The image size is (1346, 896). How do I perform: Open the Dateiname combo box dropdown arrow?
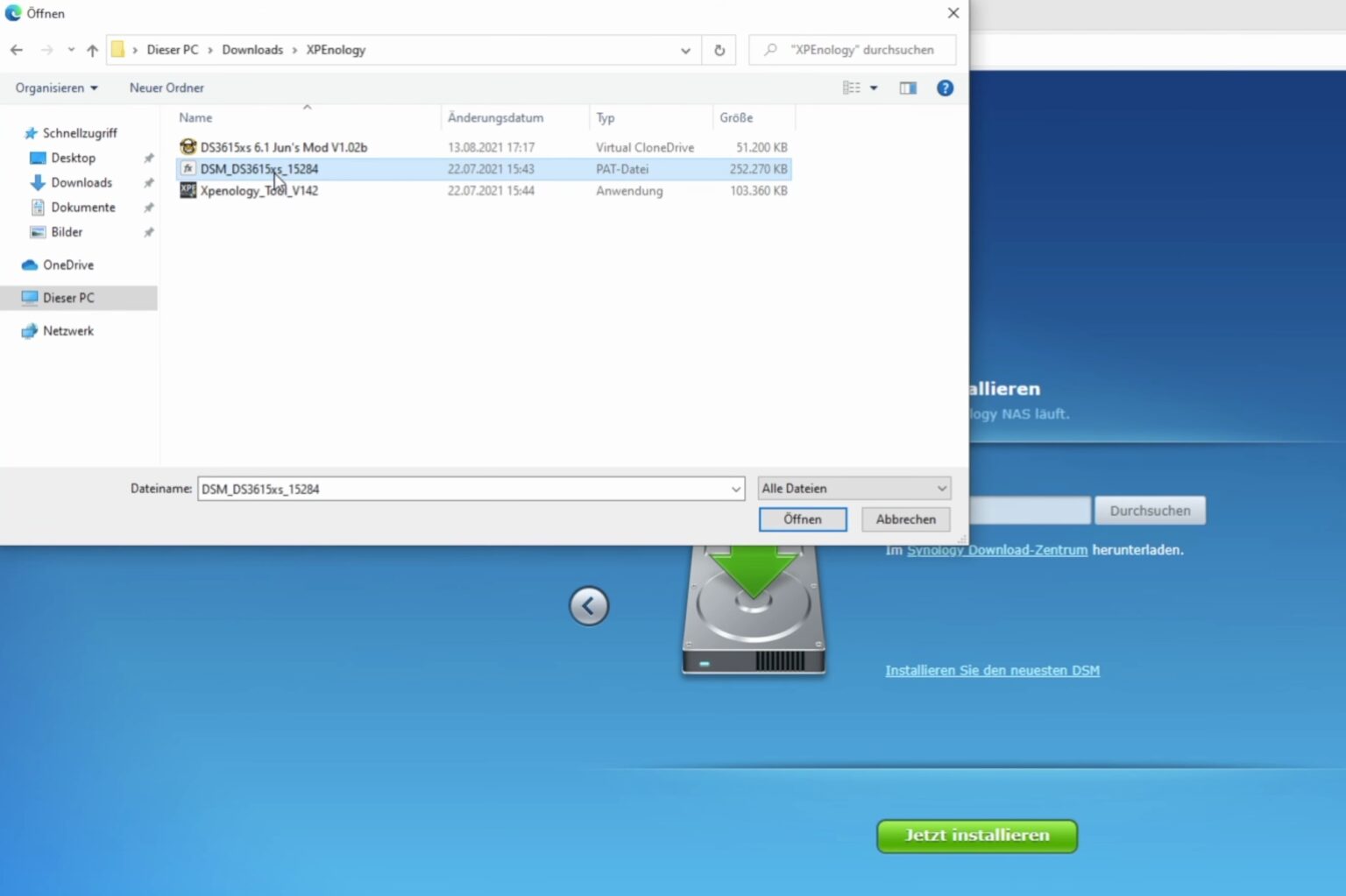pos(735,489)
